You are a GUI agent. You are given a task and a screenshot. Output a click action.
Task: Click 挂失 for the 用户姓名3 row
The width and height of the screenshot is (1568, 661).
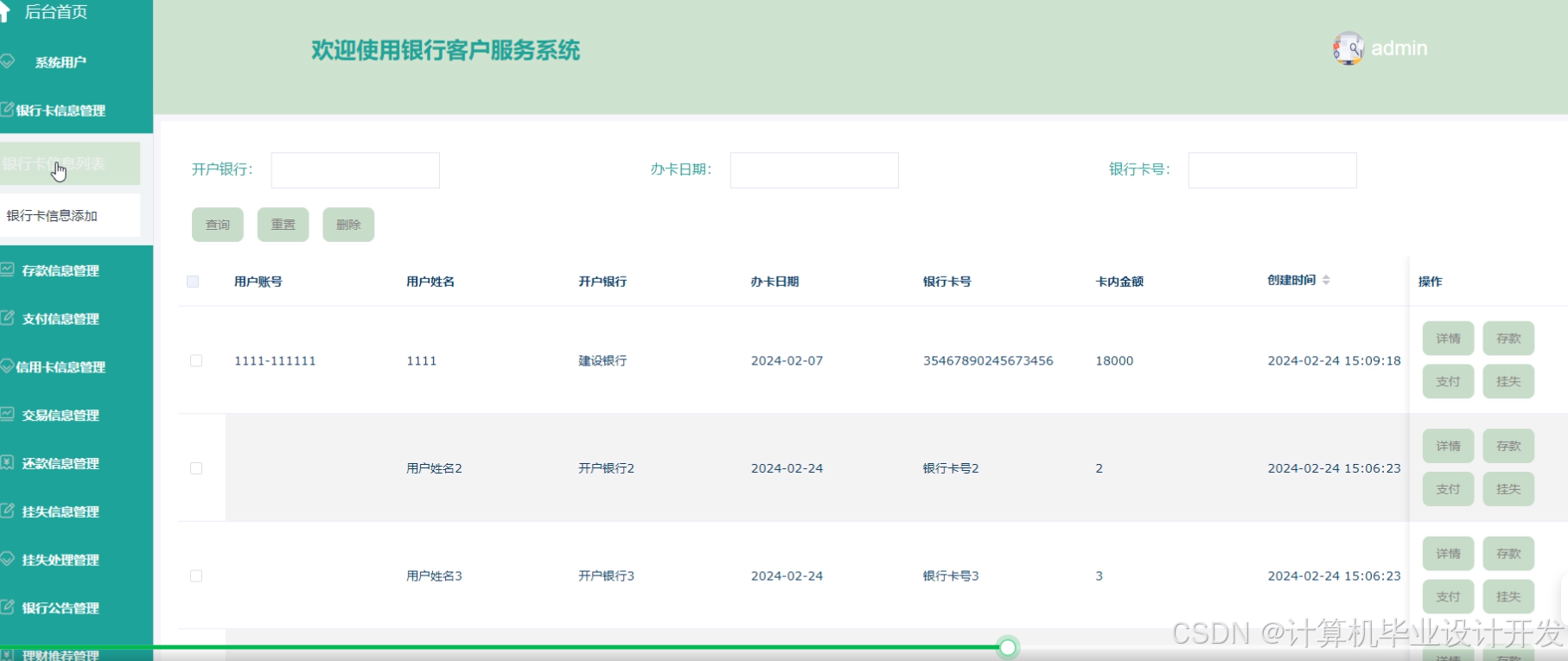tap(1508, 596)
